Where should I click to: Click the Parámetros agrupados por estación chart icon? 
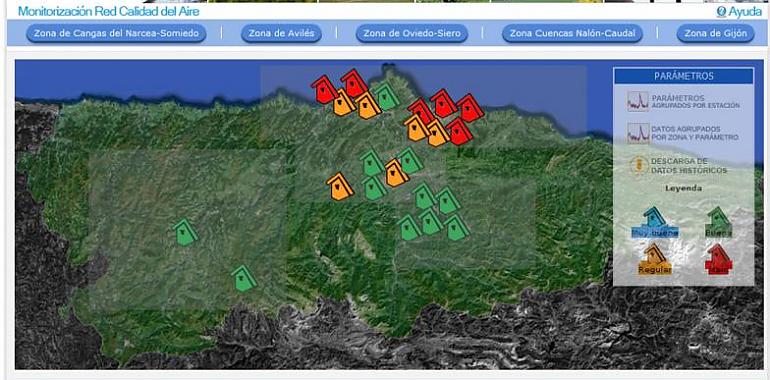click(638, 101)
